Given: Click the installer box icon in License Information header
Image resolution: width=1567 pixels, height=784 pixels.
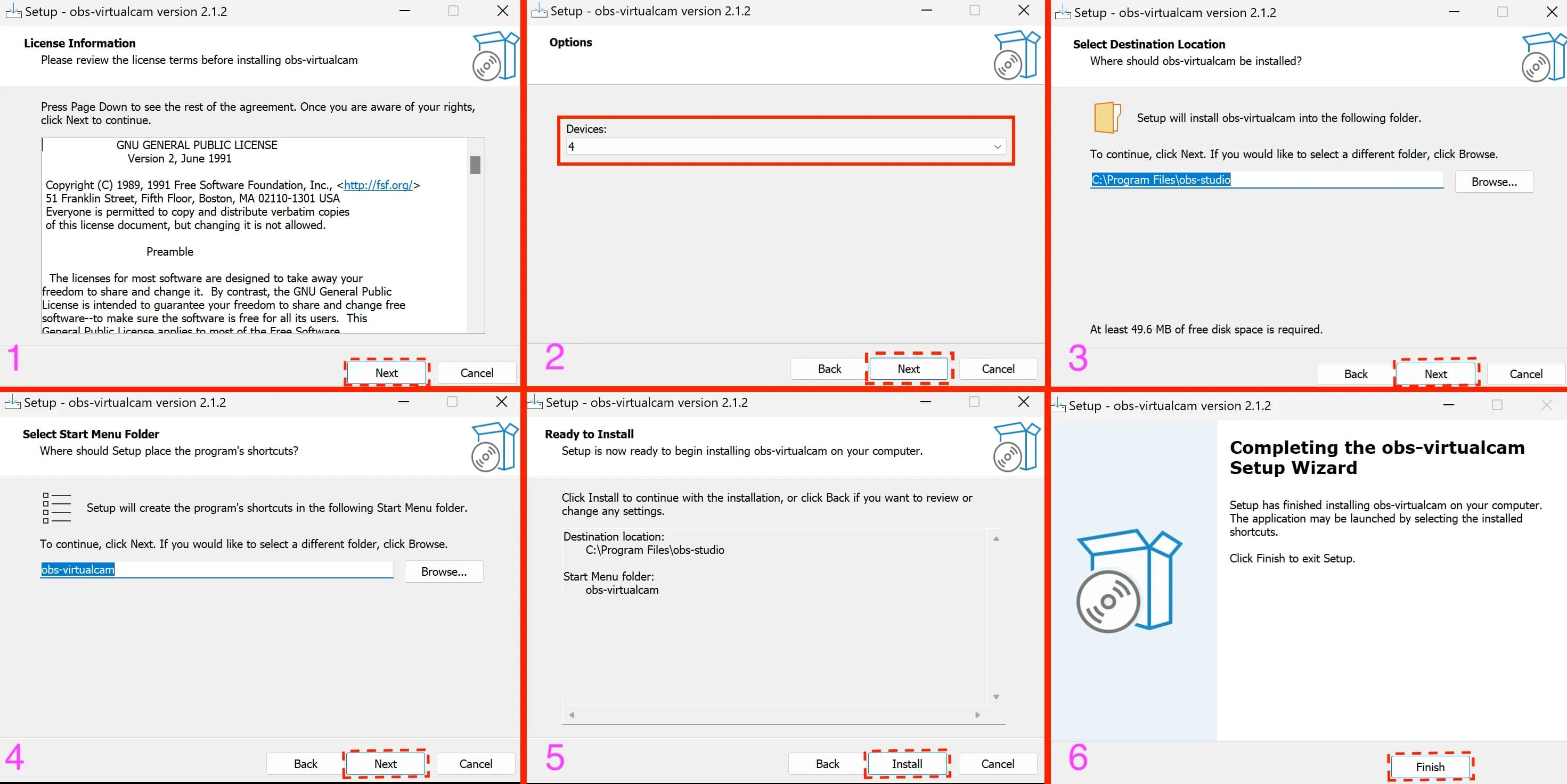Looking at the screenshot, I should (x=496, y=56).
